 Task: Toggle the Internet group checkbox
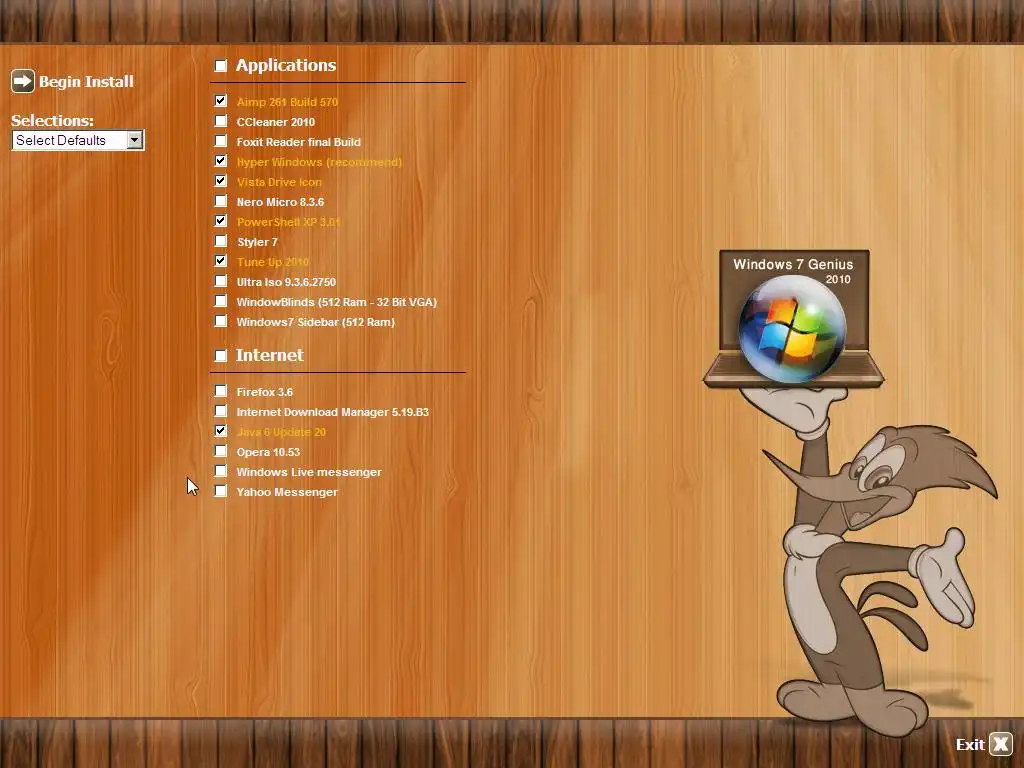221,355
